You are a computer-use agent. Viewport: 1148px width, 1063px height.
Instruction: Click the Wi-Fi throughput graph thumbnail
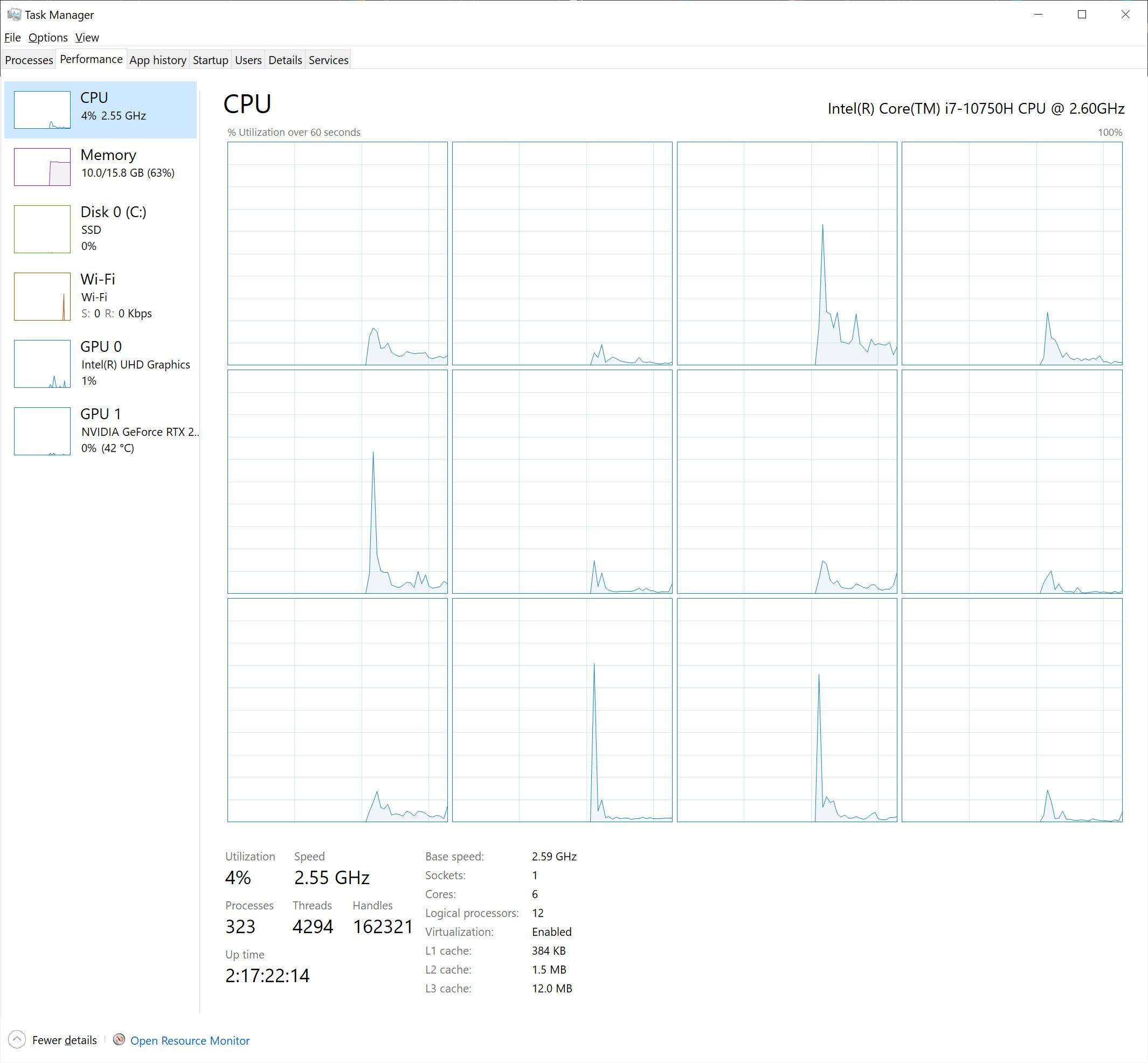pos(42,296)
